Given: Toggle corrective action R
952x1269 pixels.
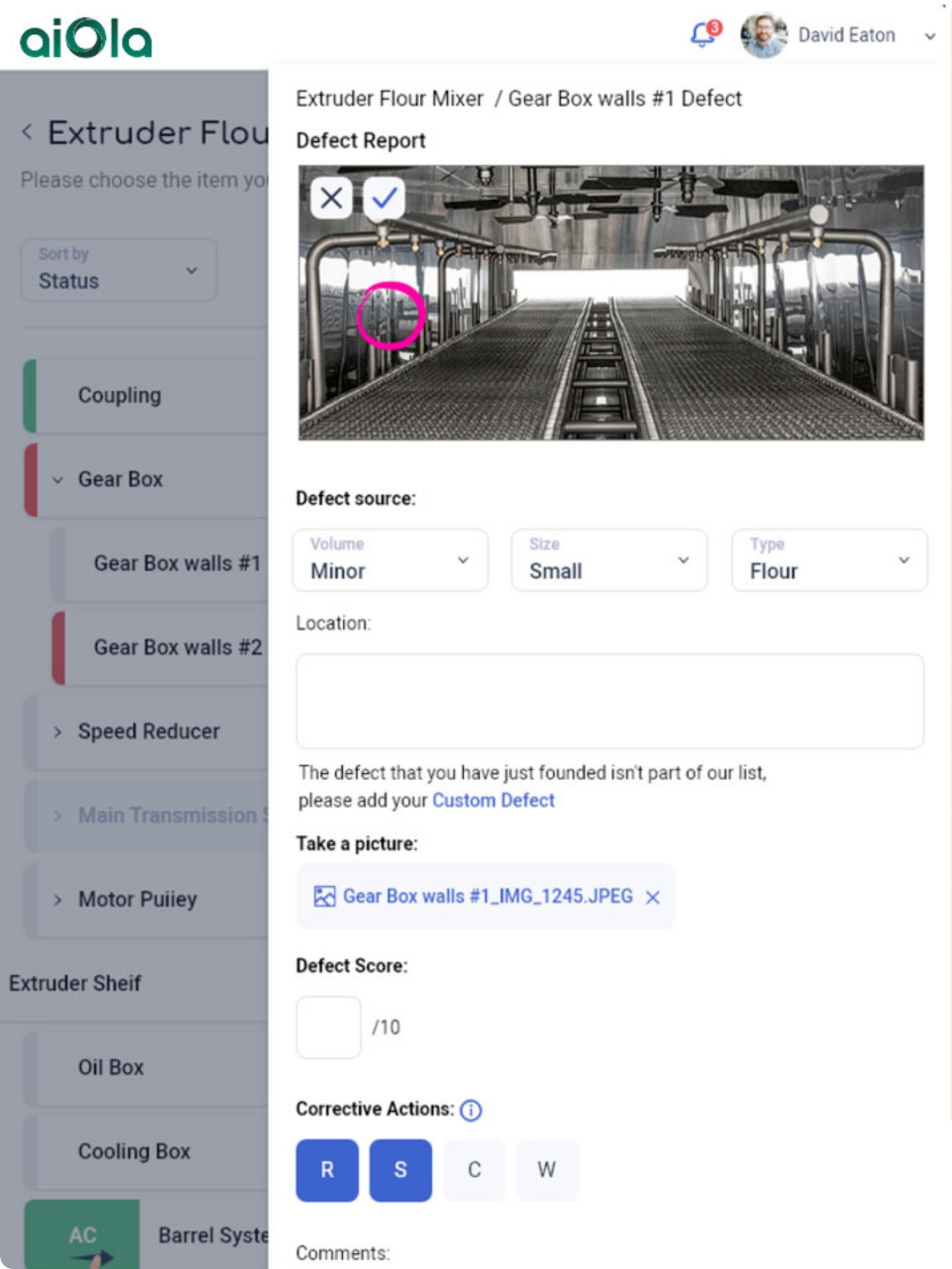Looking at the screenshot, I should [x=327, y=1170].
